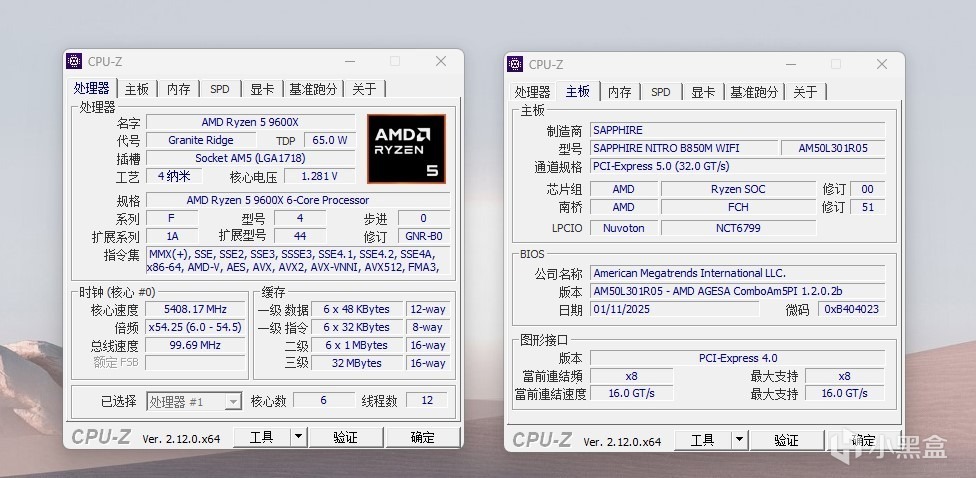Open 基准跑分 tab in right window
The height and width of the screenshot is (478, 976).
[x=754, y=92]
